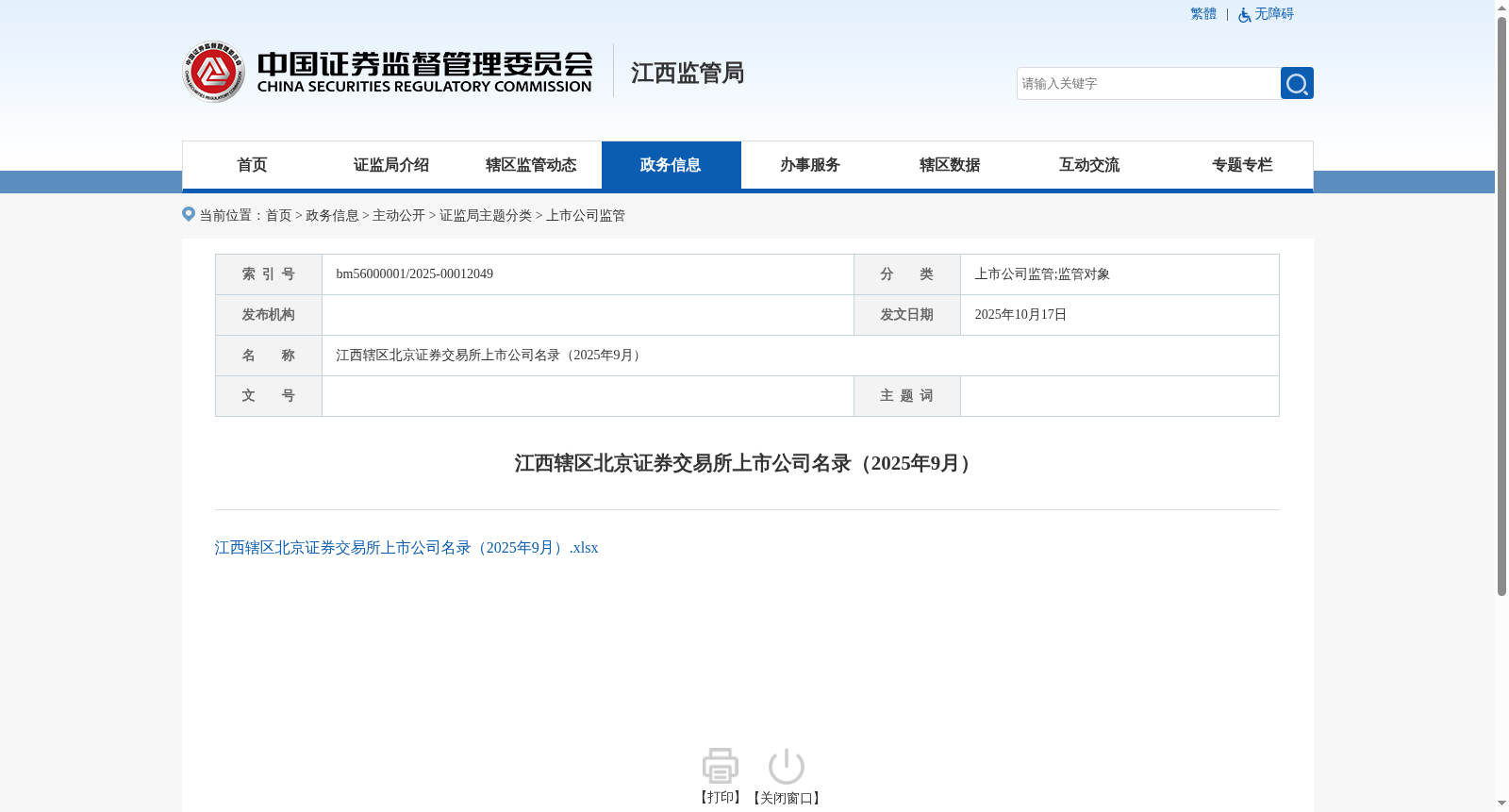Click the CSRC round logo emblem
Screen dimensions: 1509x812
click(x=214, y=72)
